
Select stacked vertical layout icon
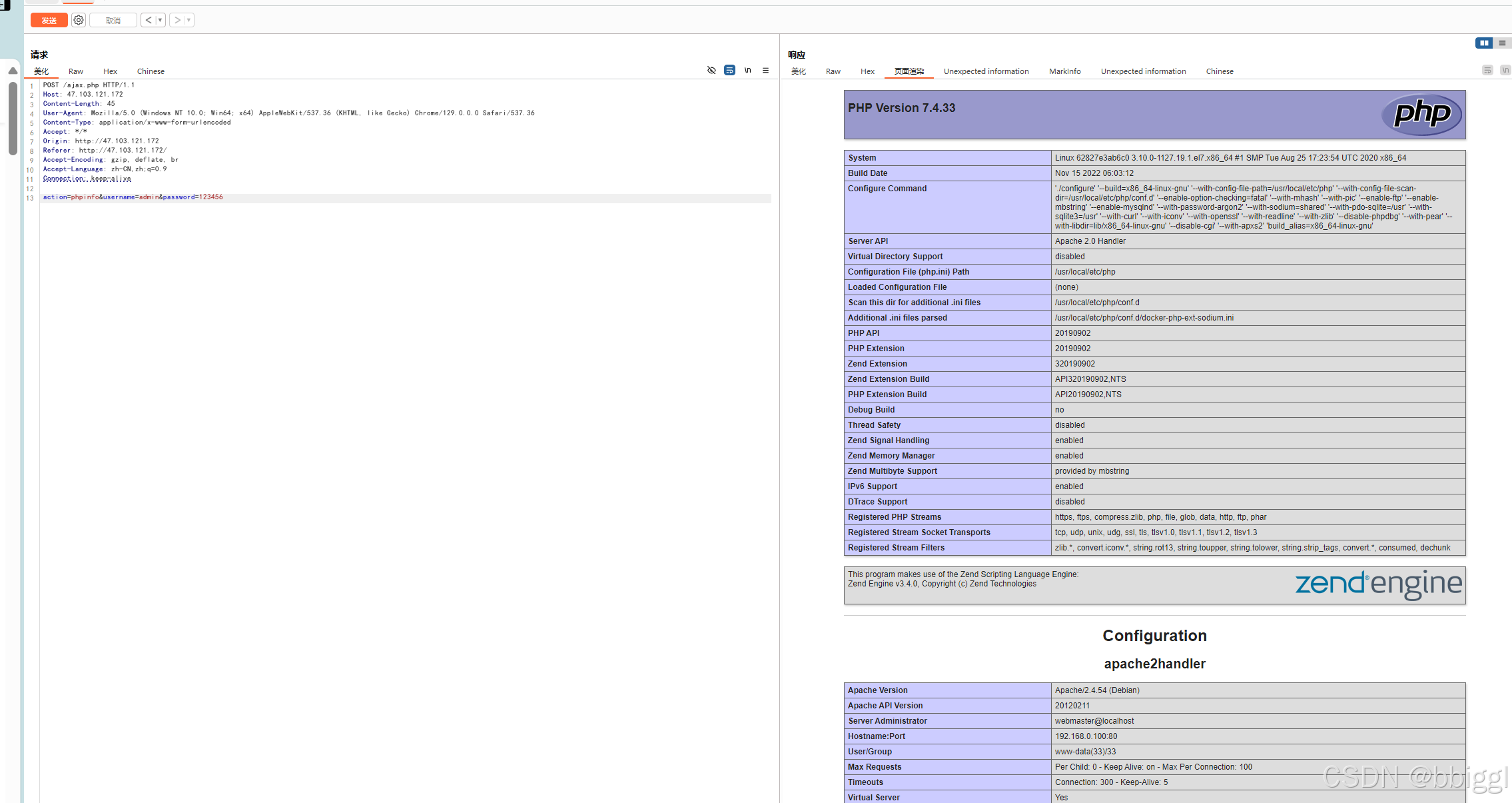coord(1501,43)
